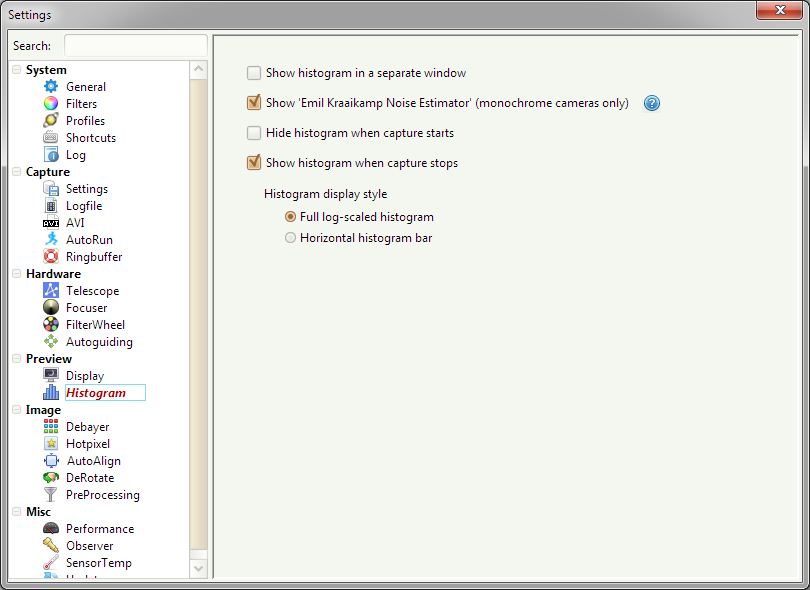Click tree scrollbar up arrow

(x=198, y=70)
